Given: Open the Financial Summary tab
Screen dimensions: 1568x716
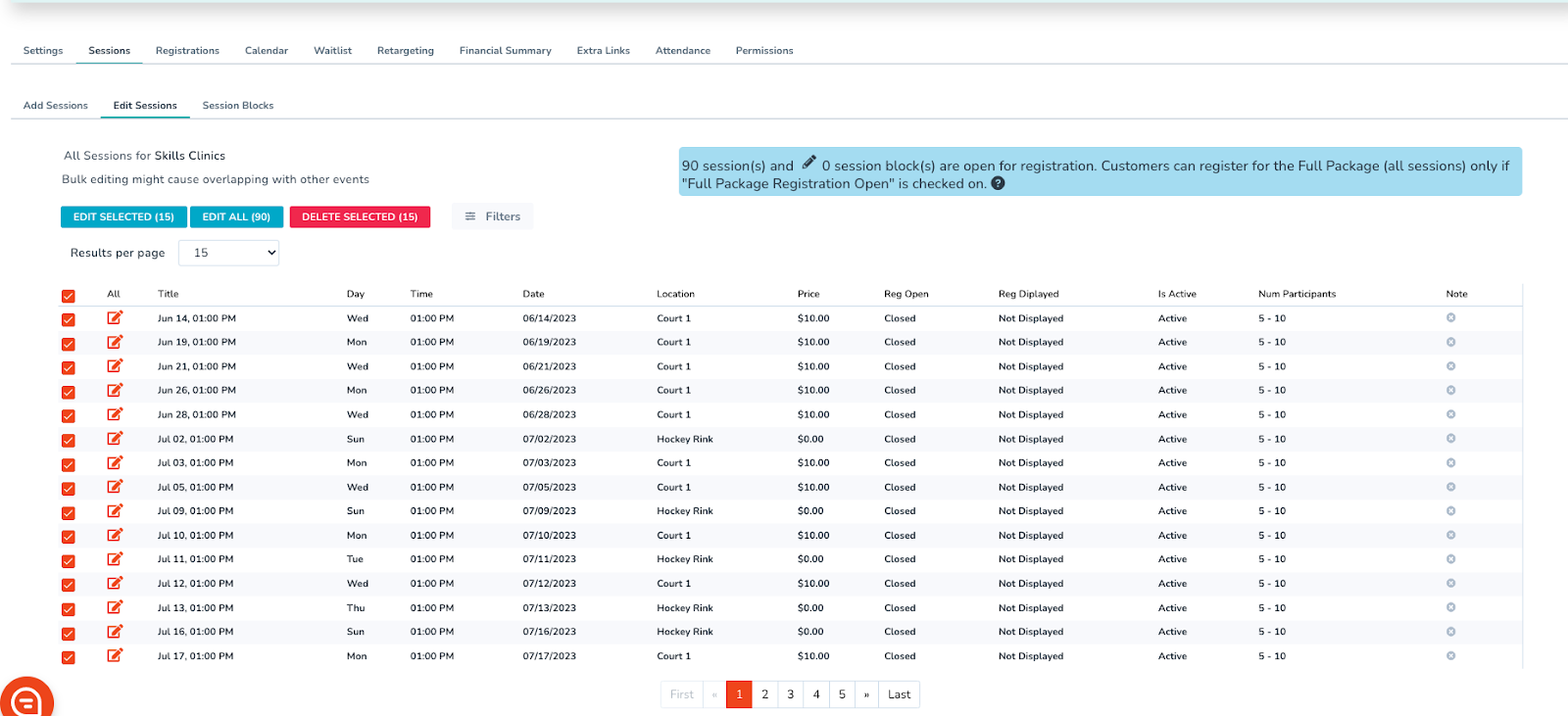Looking at the screenshot, I should (506, 51).
